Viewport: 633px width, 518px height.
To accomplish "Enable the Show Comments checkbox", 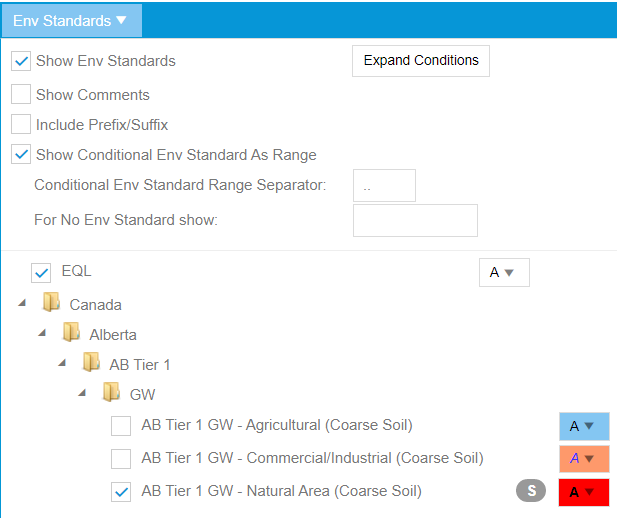I will click(x=21, y=95).
